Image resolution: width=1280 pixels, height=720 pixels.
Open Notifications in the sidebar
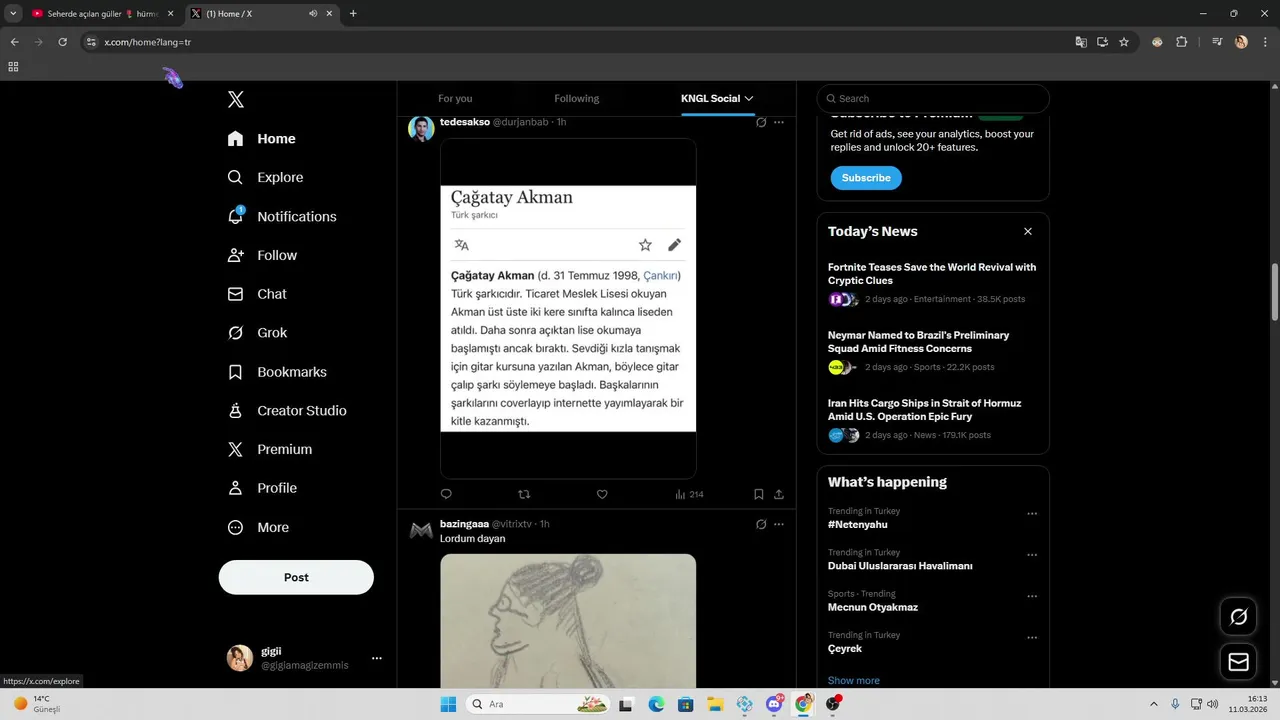pos(282,216)
